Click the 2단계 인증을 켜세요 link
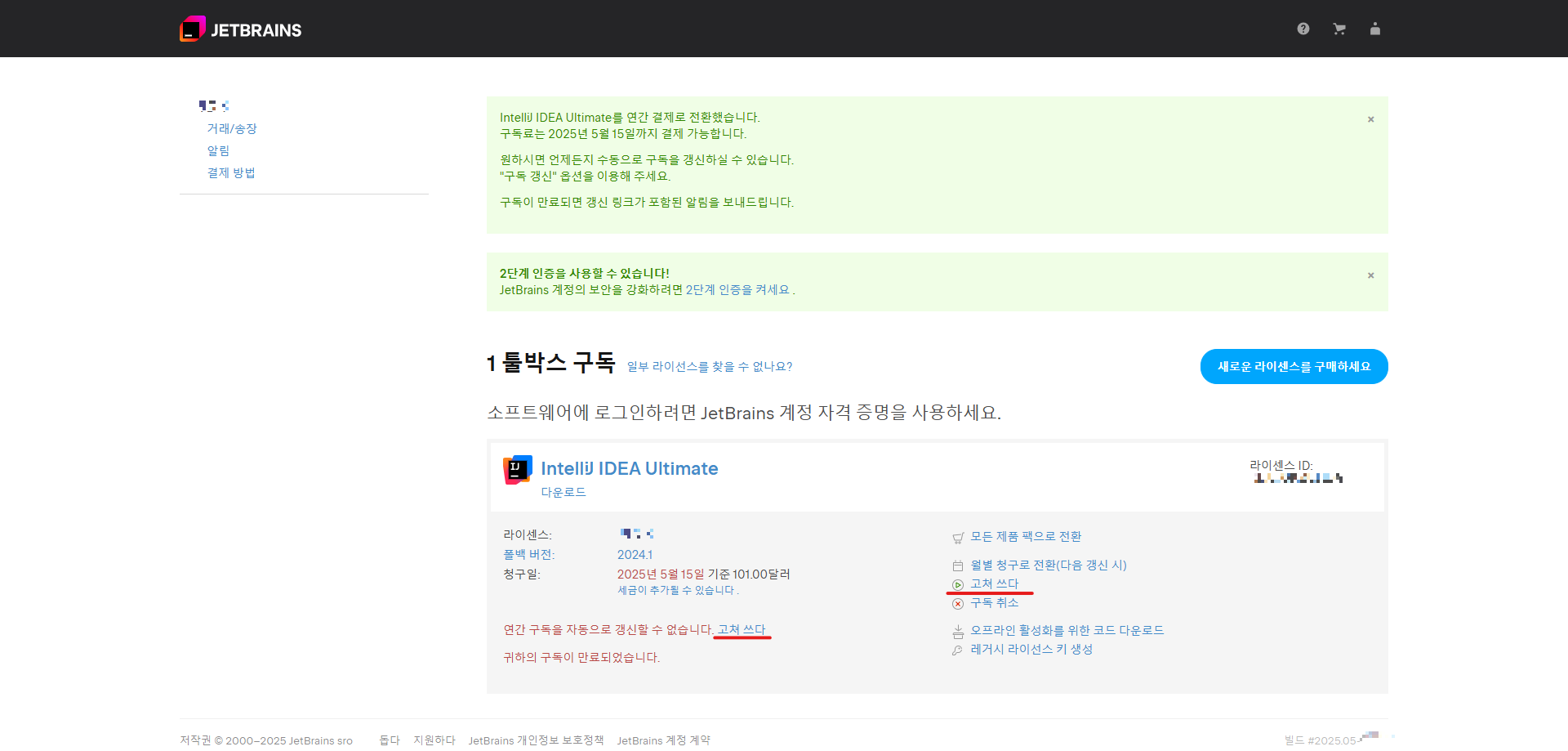The height and width of the screenshot is (751, 1568). (x=737, y=289)
